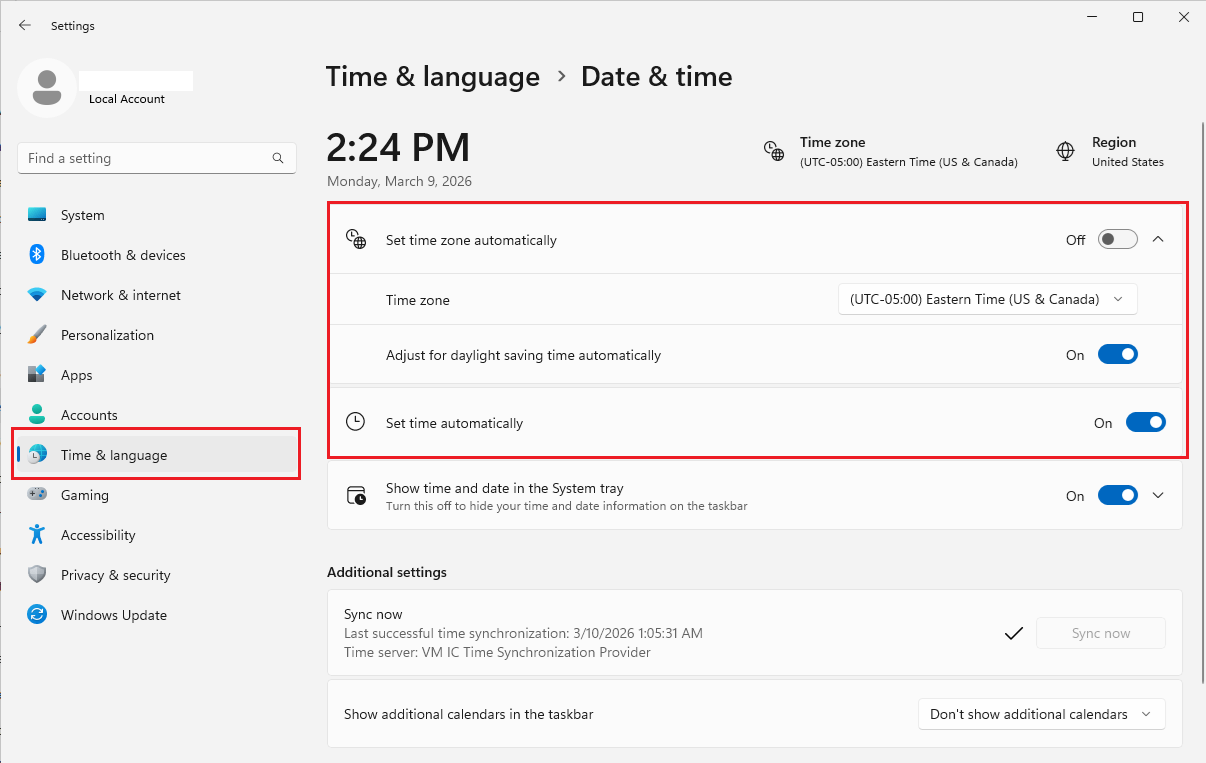Click Time & language breadcrumb link

[x=433, y=77]
